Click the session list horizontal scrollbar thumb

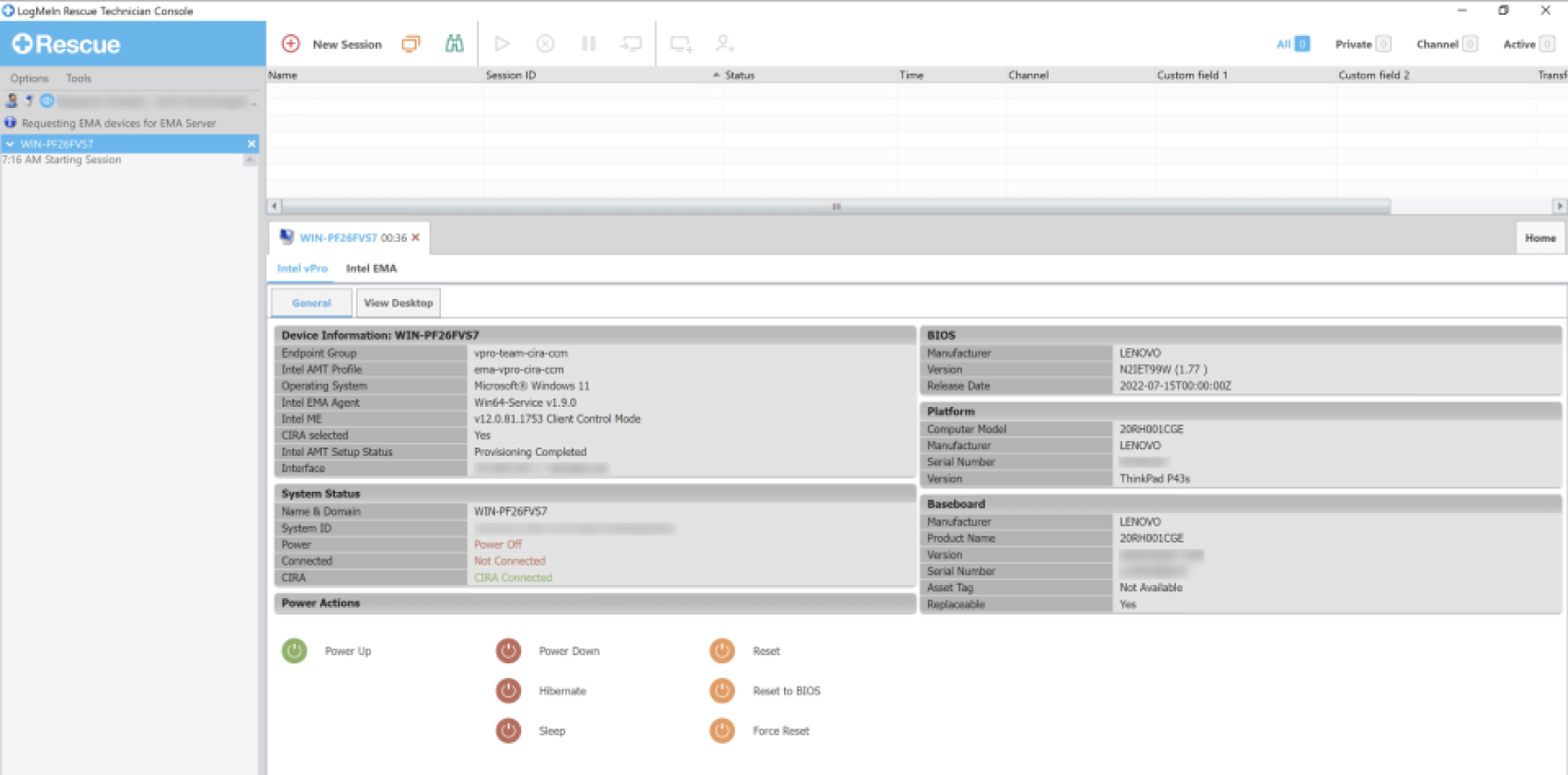point(836,206)
